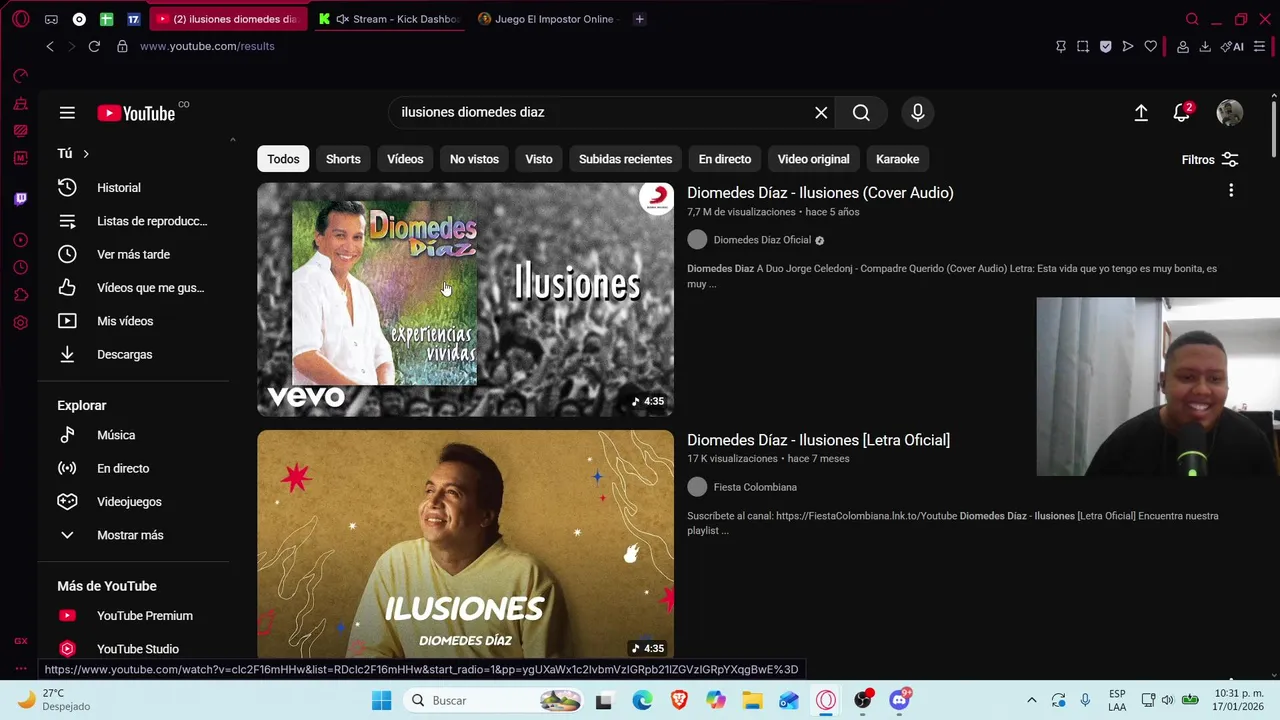Screen dimensions: 1280x720
Task: Switch to Juego El Impostor Online tab
Action: 546,19
